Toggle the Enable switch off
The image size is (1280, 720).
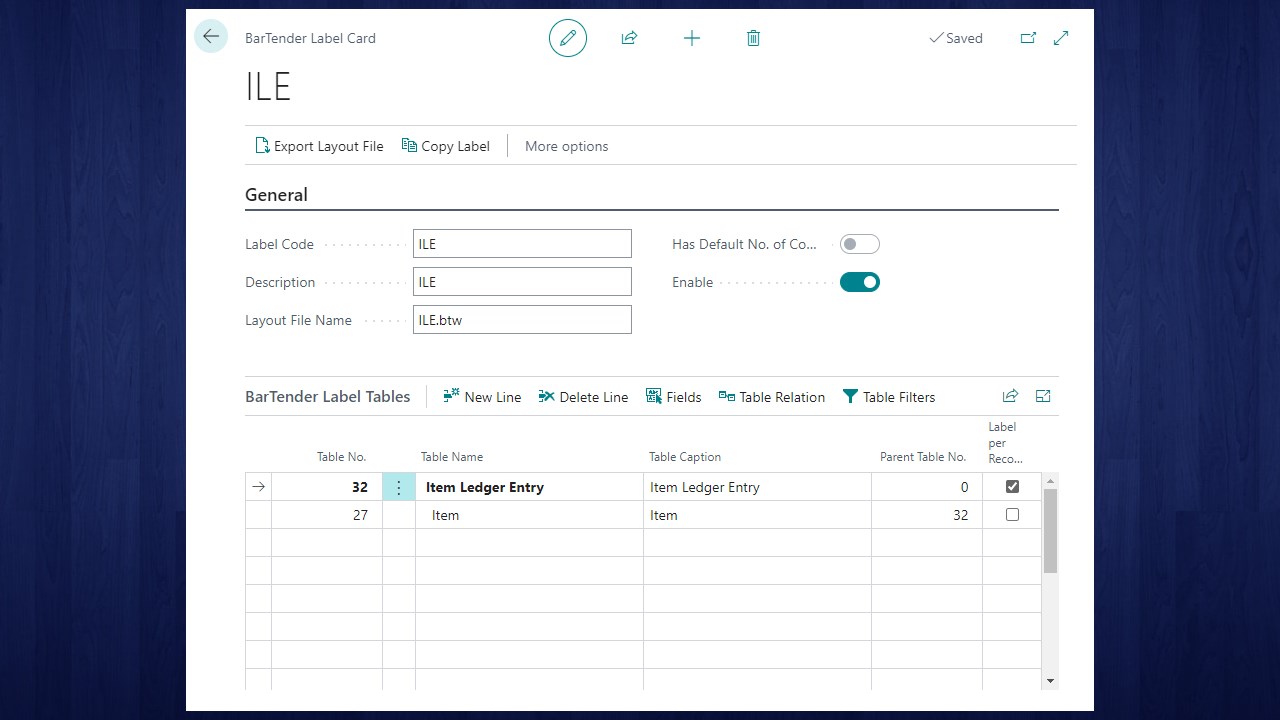[x=860, y=282]
